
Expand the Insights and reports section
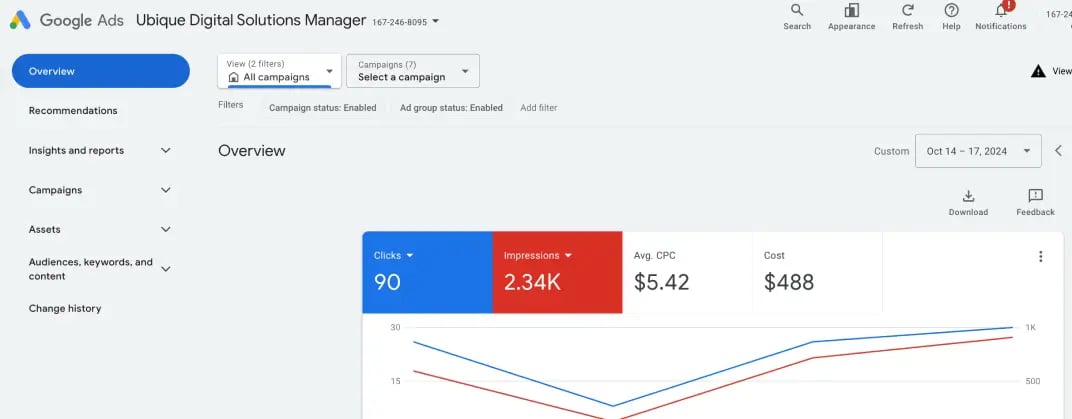(166, 151)
